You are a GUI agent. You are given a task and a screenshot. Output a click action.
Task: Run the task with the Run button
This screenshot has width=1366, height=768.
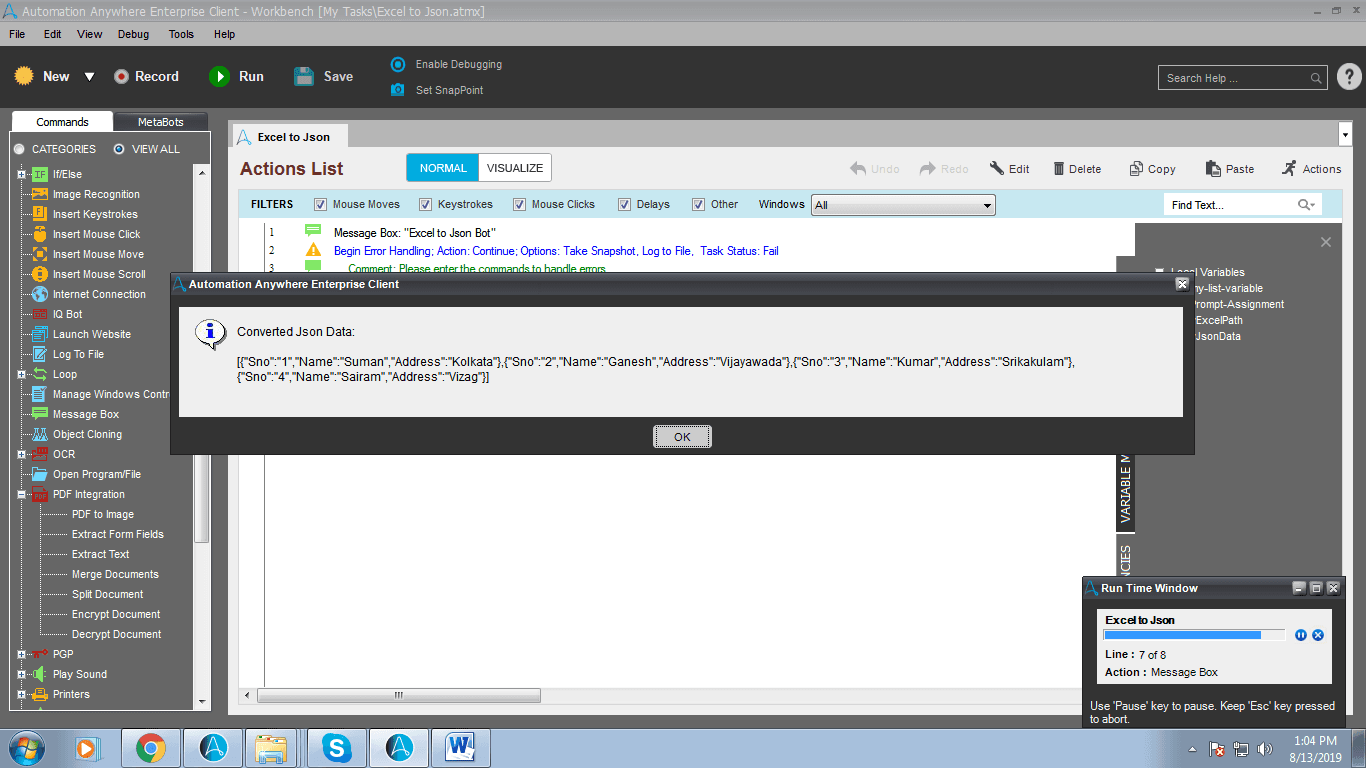pos(237,76)
